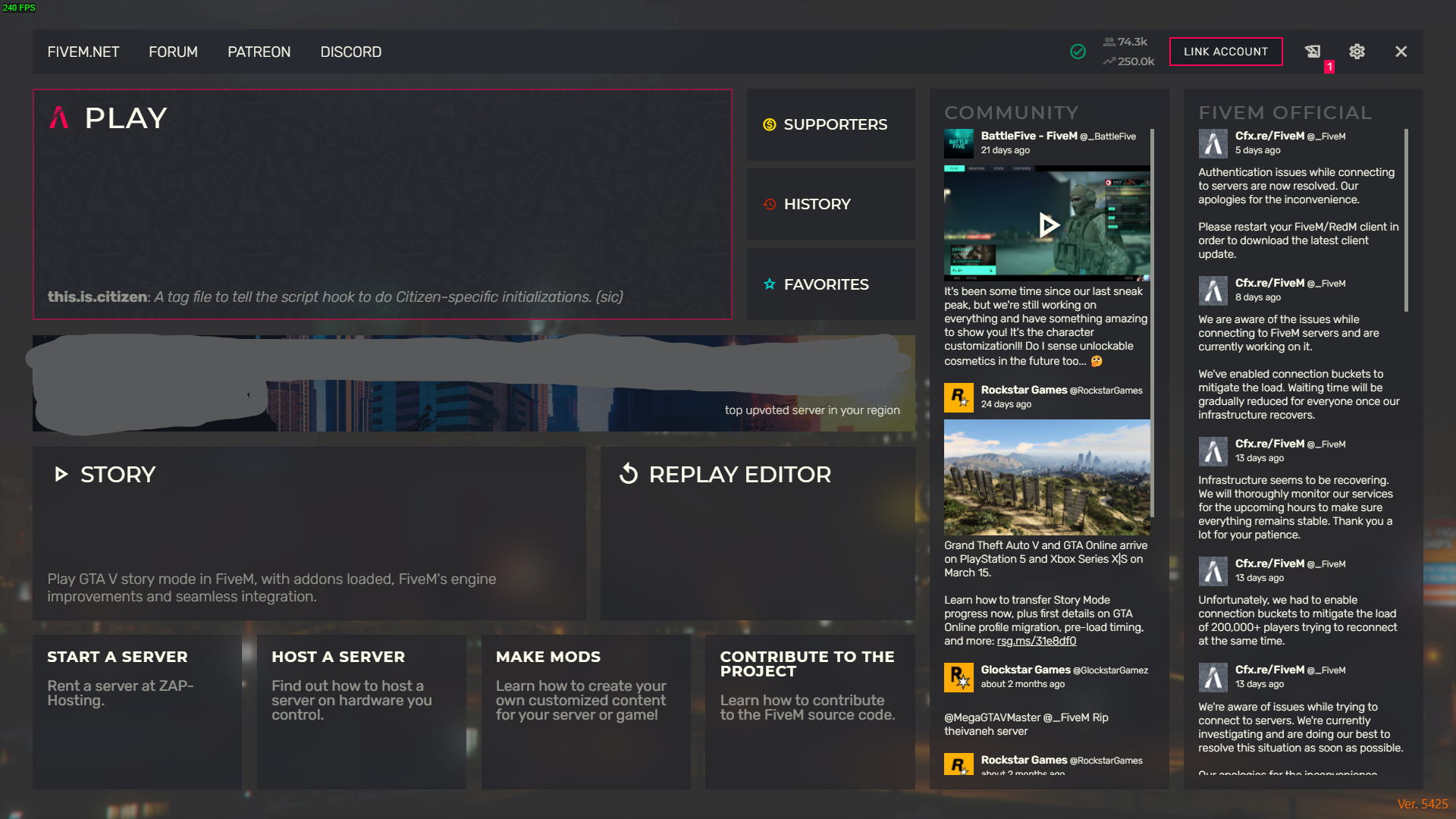Play the BattleFive community video
This screenshot has height=819, width=1456.
(1047, 224)
